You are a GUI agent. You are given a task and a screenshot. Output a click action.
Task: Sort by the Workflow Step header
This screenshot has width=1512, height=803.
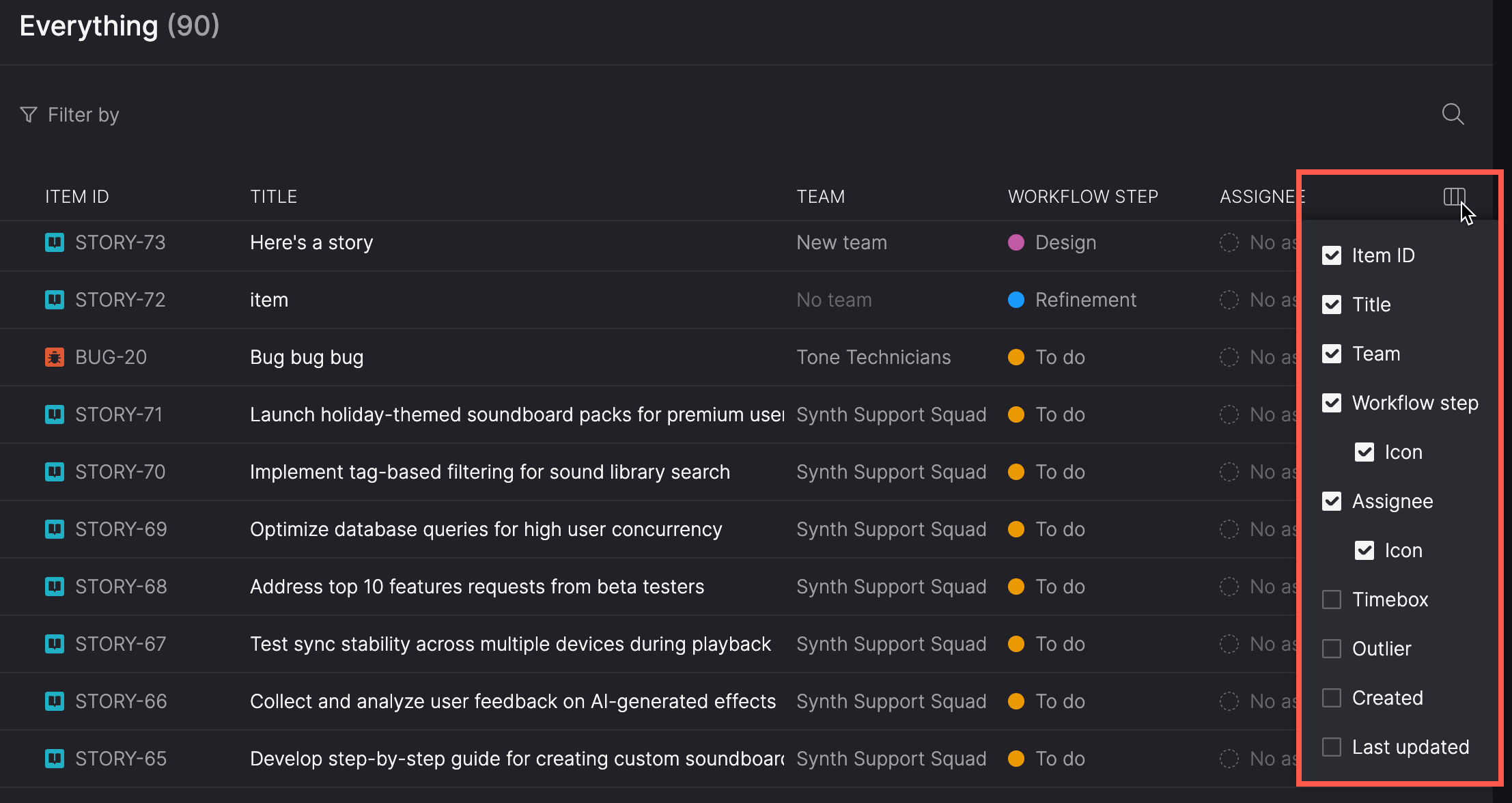1082,197
